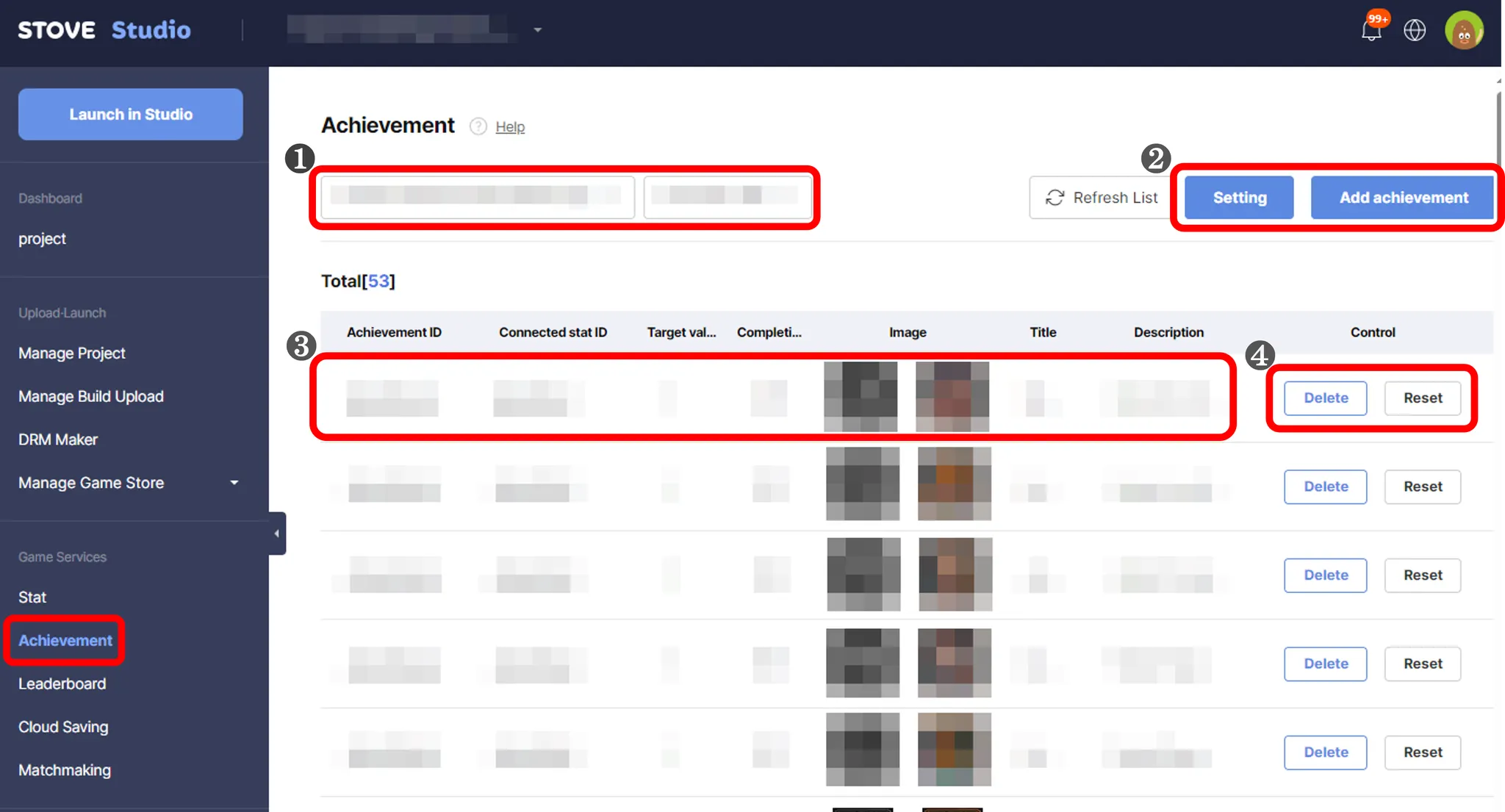Click Reset on the second achievement row
This screenshot has height=812, width=1505.
1422,486
